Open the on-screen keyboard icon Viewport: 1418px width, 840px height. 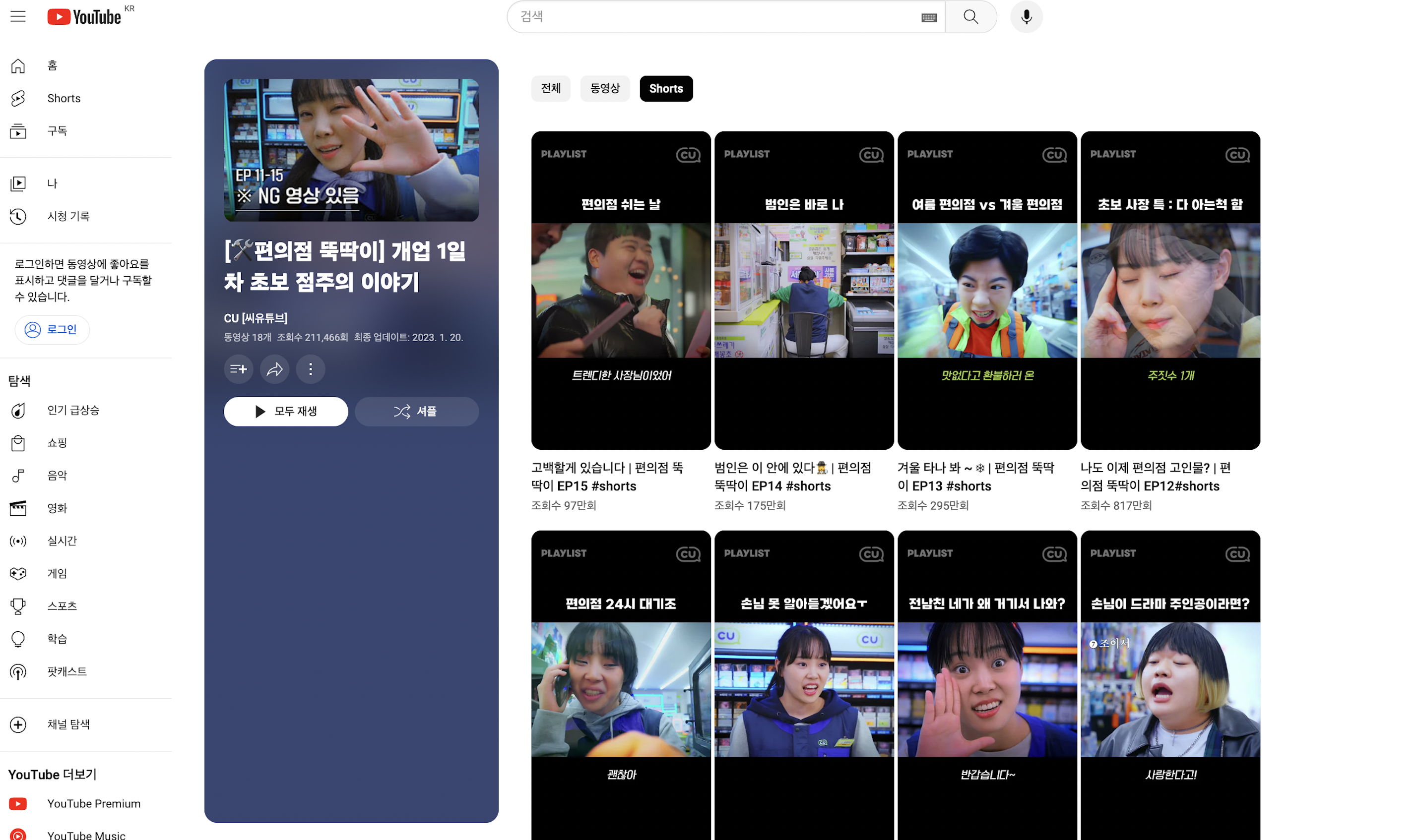pyautogui.click(x=928, y=17)
